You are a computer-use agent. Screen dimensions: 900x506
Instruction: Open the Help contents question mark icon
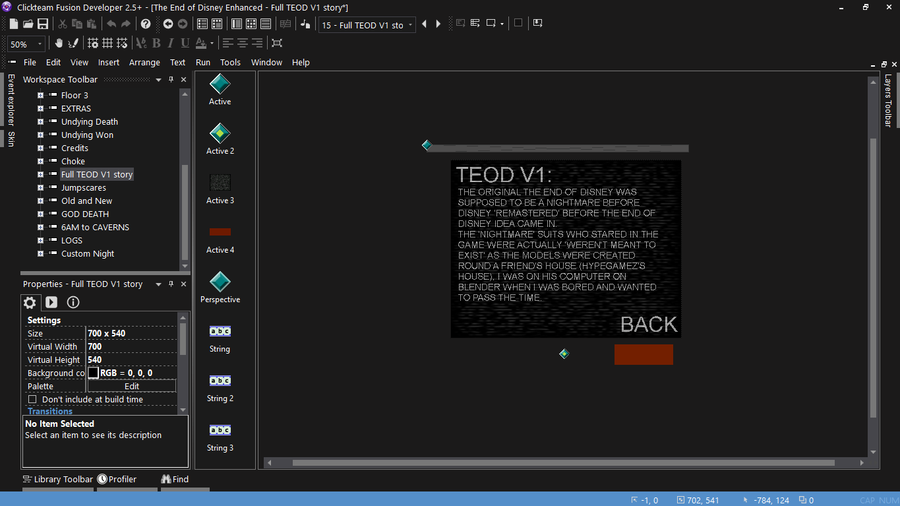146,24
